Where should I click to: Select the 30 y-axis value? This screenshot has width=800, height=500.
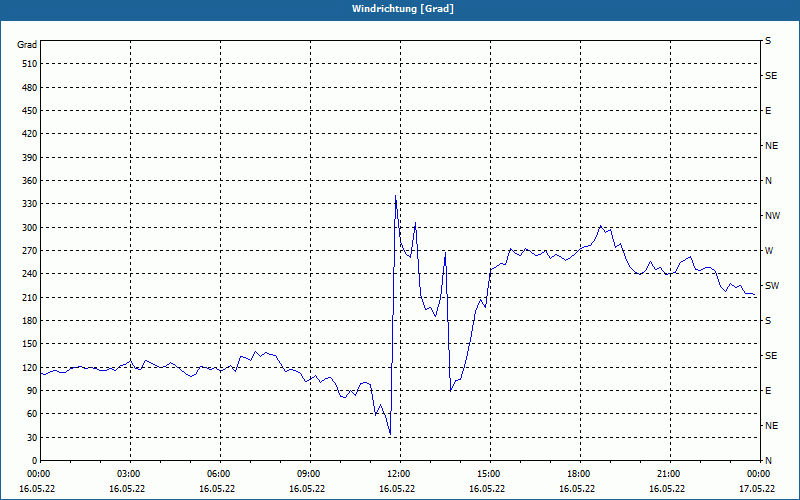pyautogui.click(x=32, y=438)
